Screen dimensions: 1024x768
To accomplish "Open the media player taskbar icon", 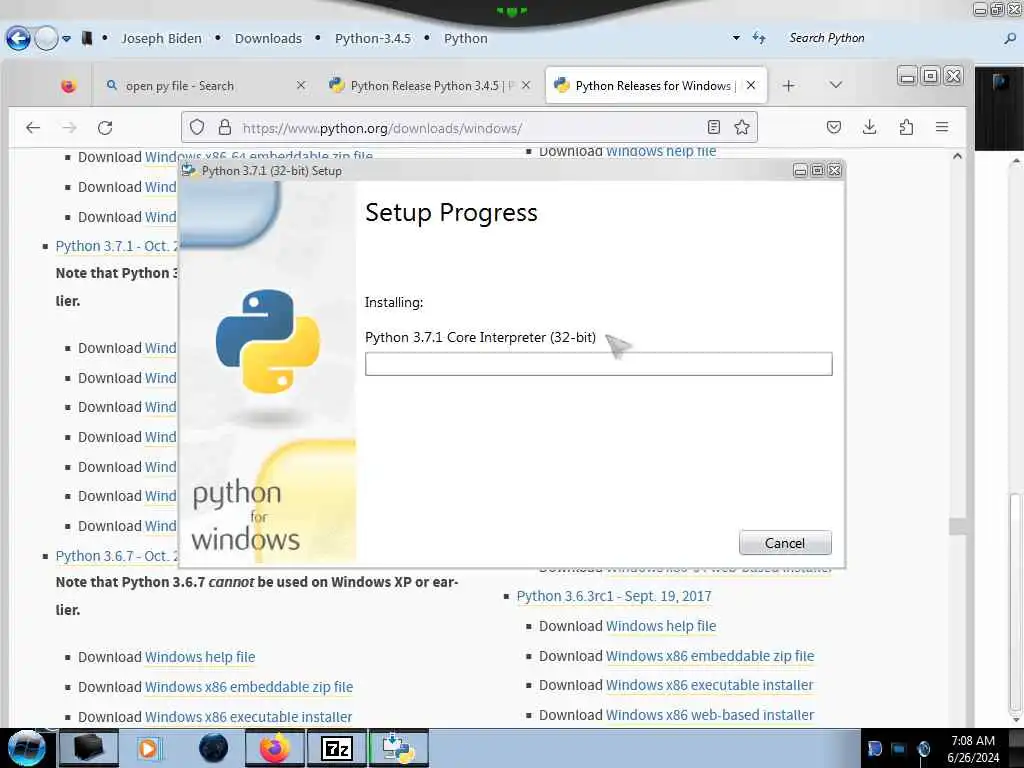I will tap(148, 748).
